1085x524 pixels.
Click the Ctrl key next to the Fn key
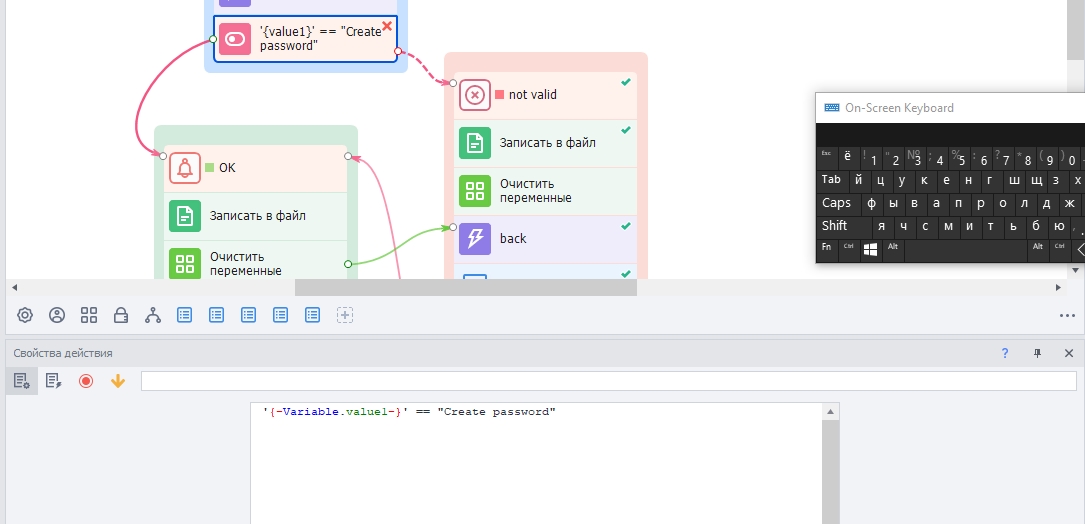click(848, 250)
